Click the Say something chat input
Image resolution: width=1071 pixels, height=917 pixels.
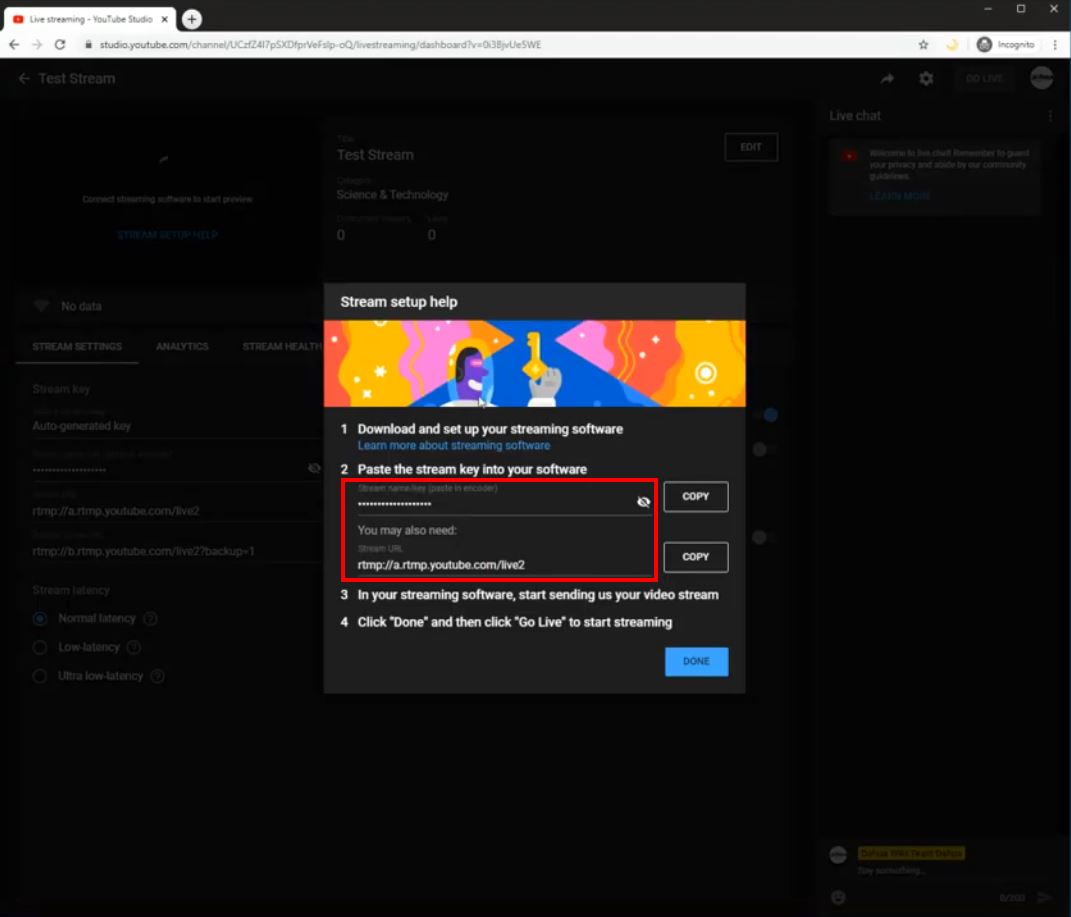[891, 871]
